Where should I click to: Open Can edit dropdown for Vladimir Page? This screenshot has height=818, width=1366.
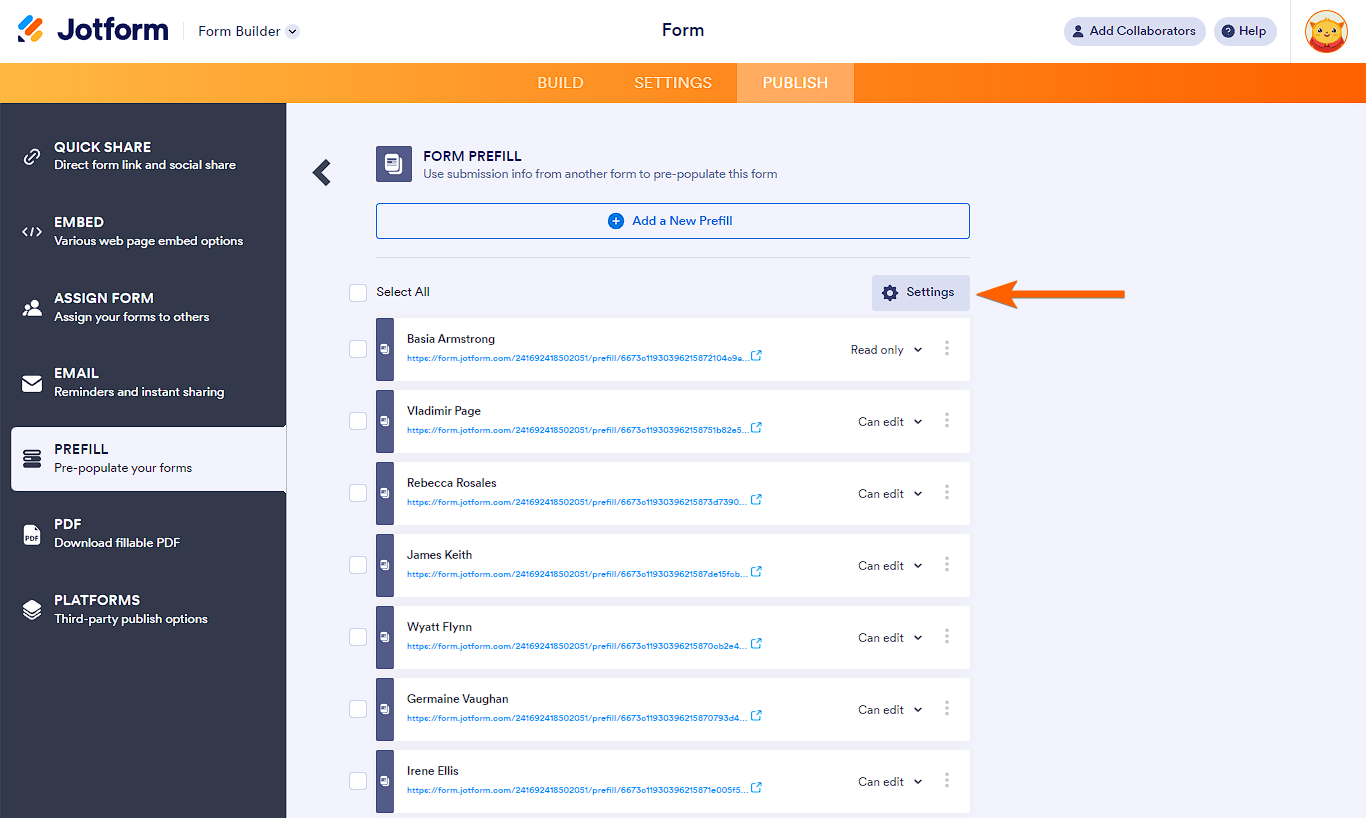click(890, 422)
